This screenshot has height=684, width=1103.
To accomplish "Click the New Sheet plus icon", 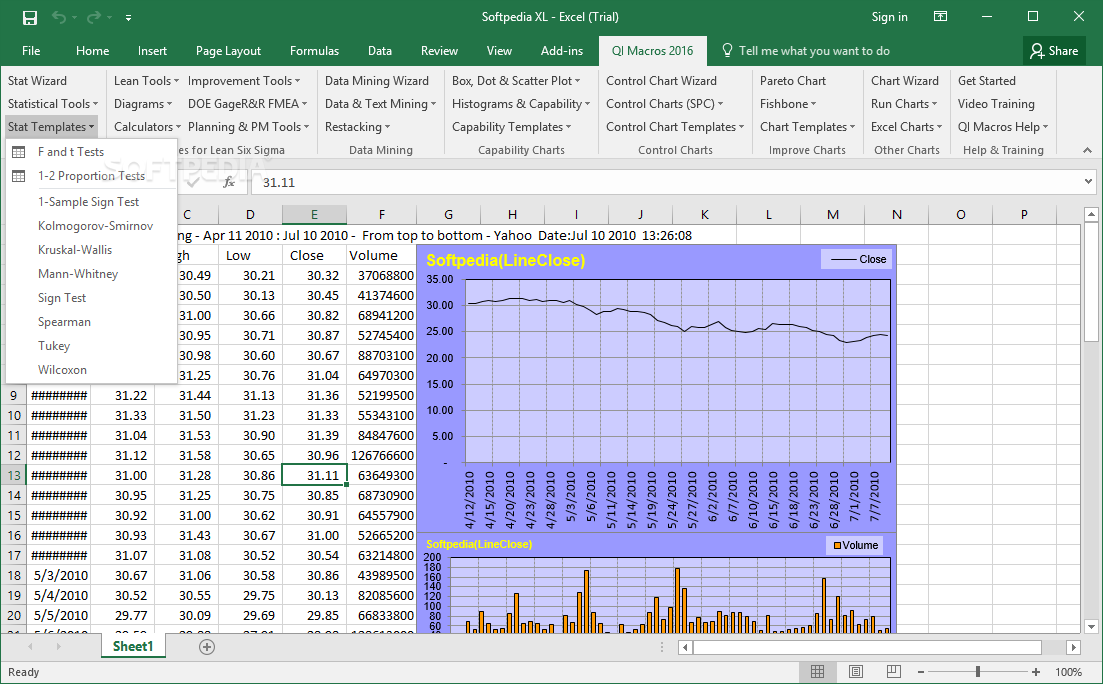I will 207,647.
